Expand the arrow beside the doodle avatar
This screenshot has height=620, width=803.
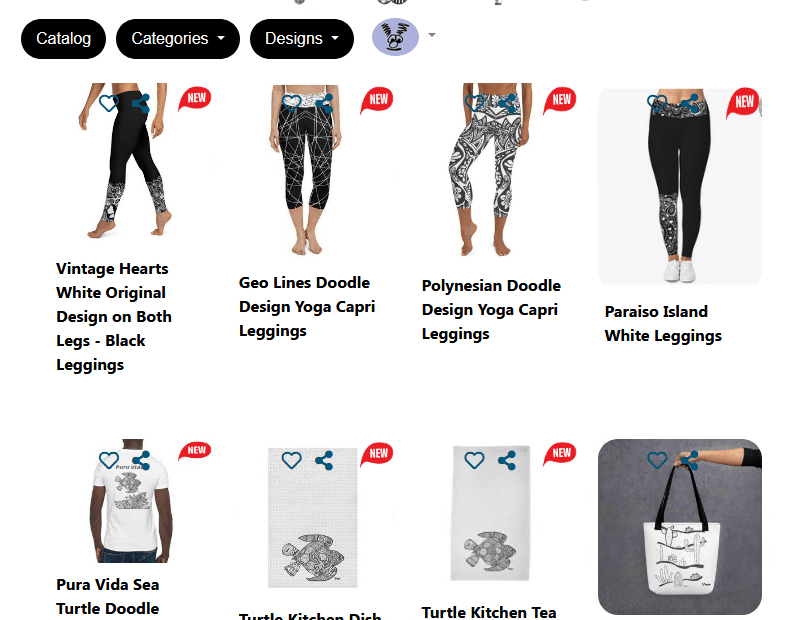pos(432,35)
